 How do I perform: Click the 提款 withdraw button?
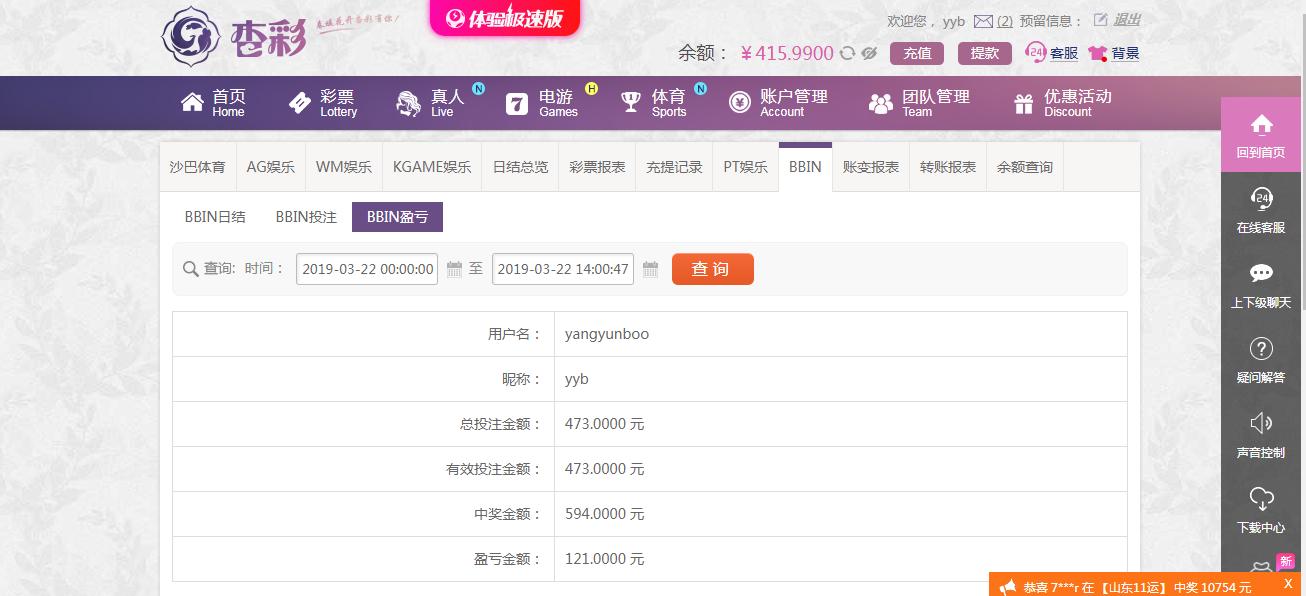(x=985, y=53)
